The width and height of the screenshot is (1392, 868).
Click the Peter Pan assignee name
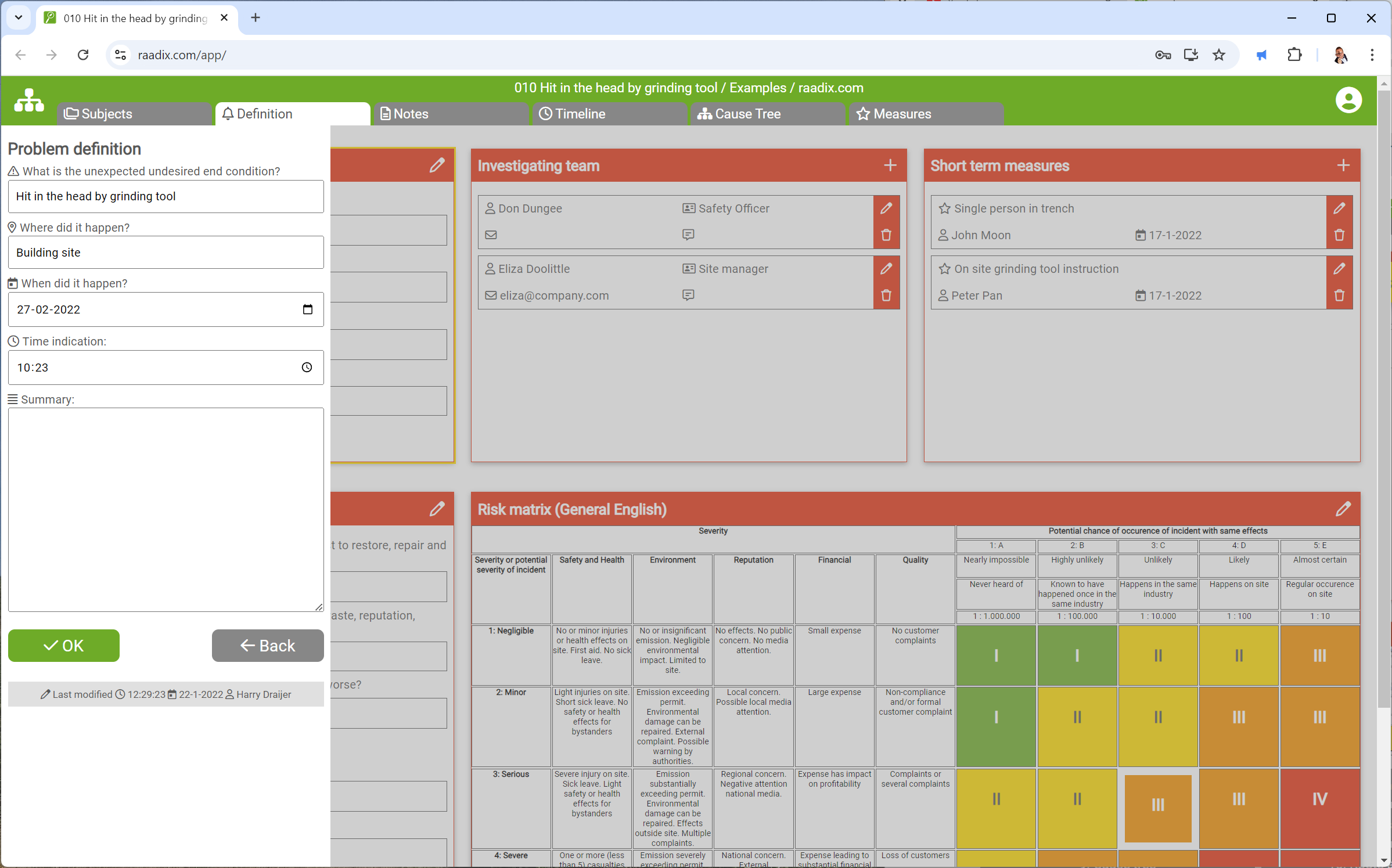click(977, 296)
